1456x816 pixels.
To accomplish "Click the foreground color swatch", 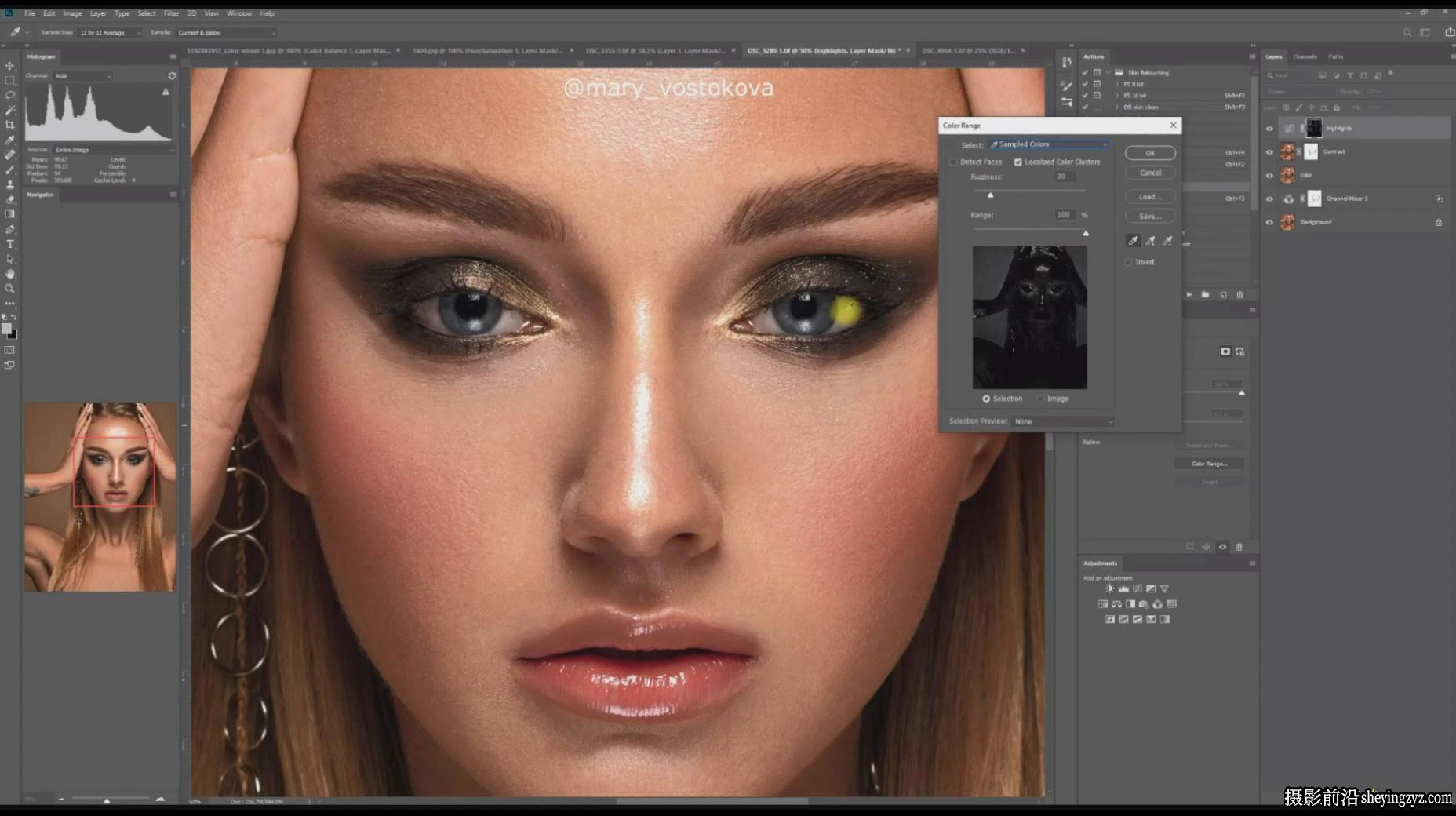I will 6,329.
